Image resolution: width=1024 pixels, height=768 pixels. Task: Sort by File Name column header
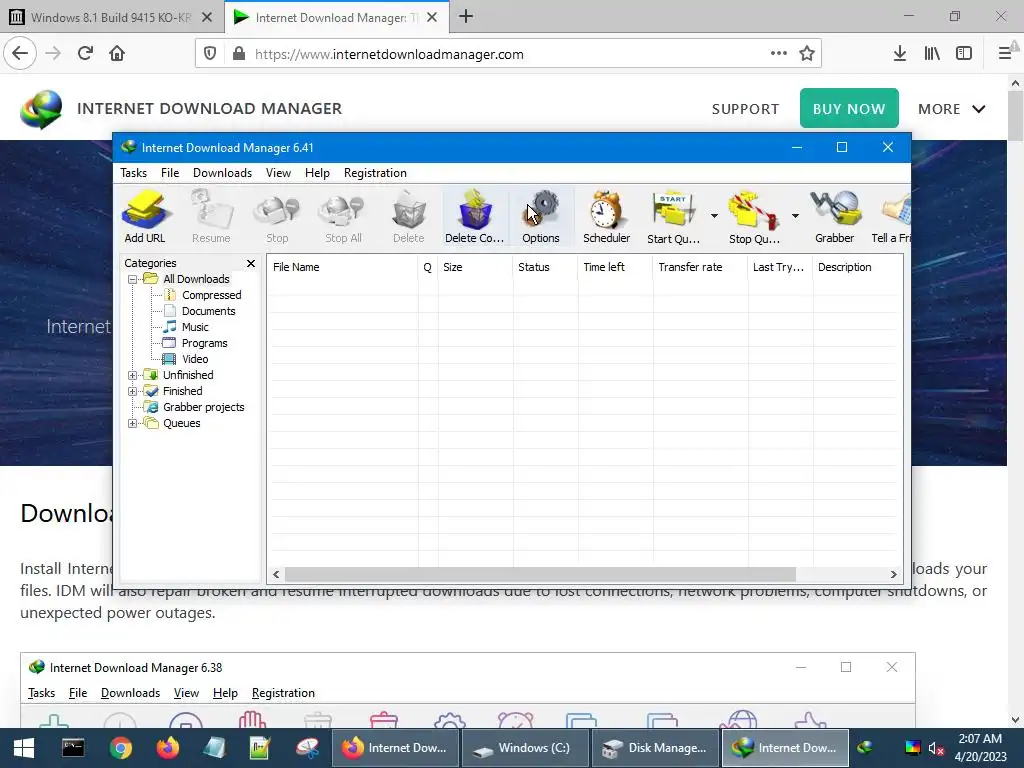click(343, 267)
